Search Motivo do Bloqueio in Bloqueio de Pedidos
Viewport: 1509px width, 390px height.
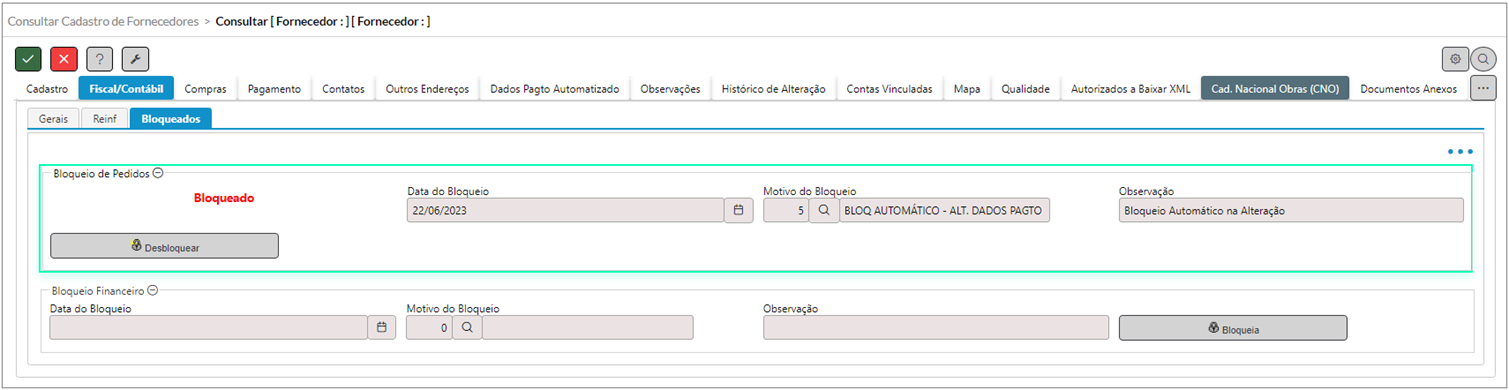(824, 210)
